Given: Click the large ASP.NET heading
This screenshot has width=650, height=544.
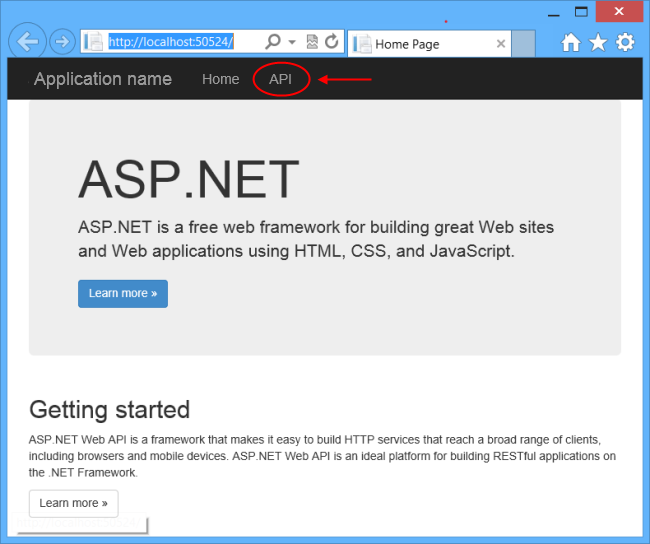Looking at the screenshot, I should [x=189, y=180].
